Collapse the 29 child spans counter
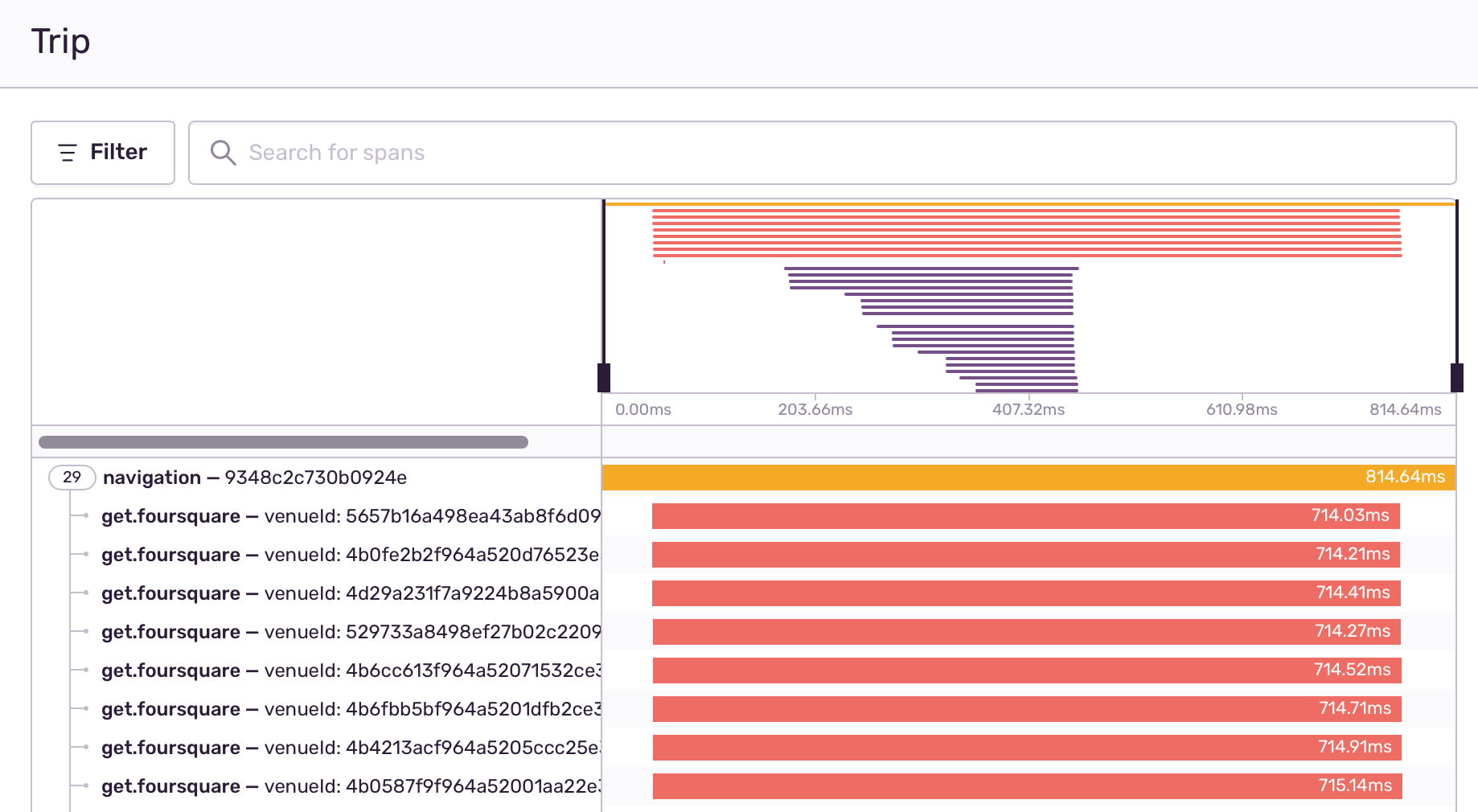The image size is (1478, 812). point(72,478)
